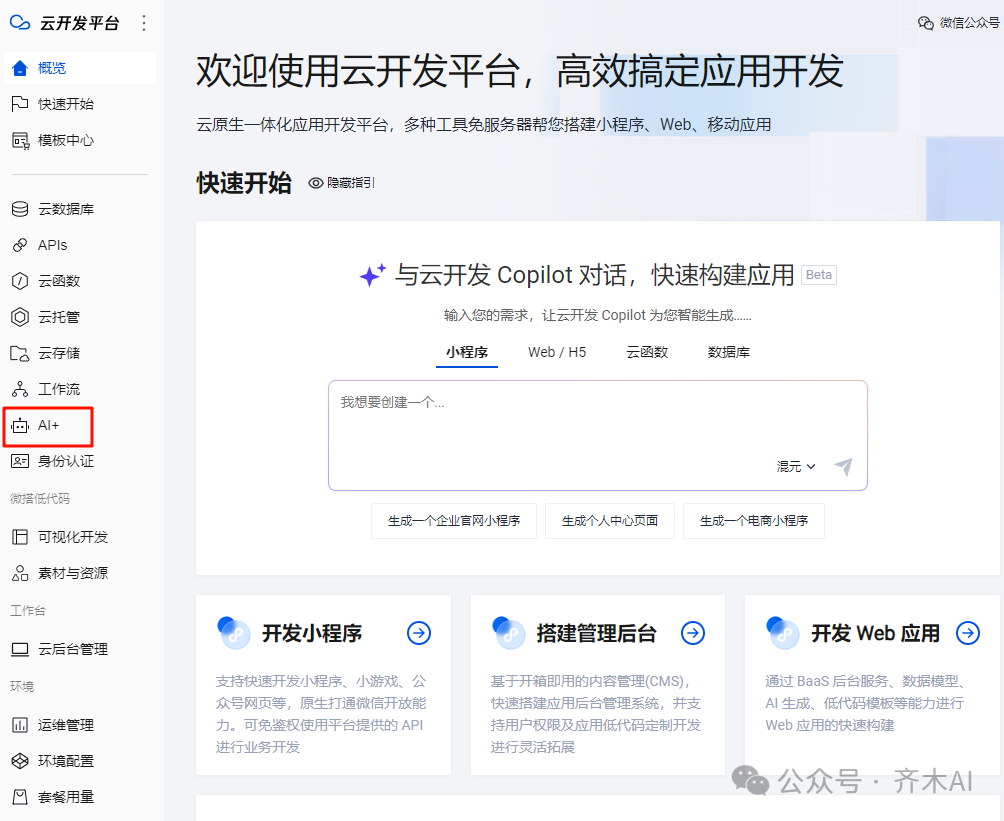Toggle 隐藏指引 eye icon
This screenshot has height=821, width=1004.
tap(316, 183)
